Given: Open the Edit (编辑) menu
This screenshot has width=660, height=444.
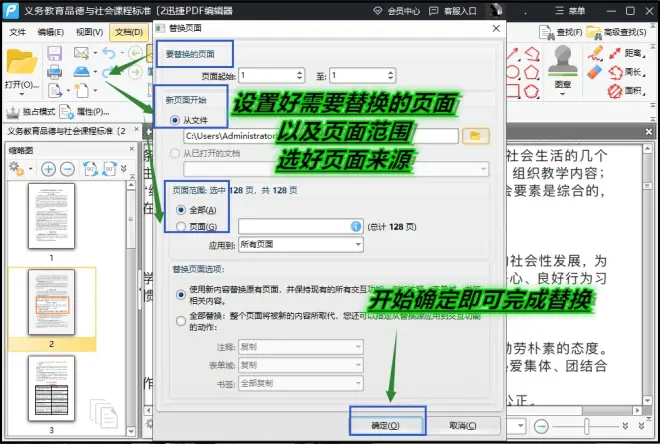Looking at the screenshot, I should [x=51, y=32].
